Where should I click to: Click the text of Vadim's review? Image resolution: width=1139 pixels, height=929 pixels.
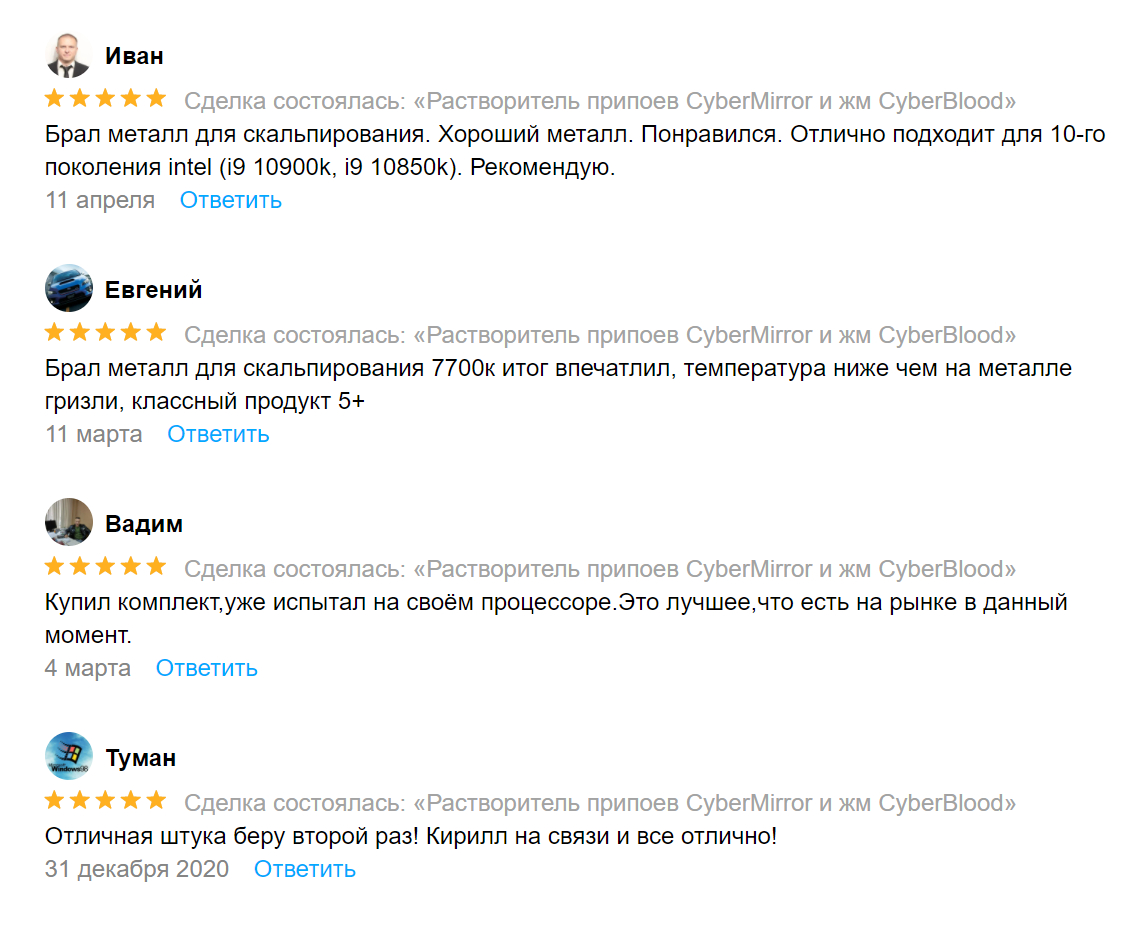tap(556, 603)
